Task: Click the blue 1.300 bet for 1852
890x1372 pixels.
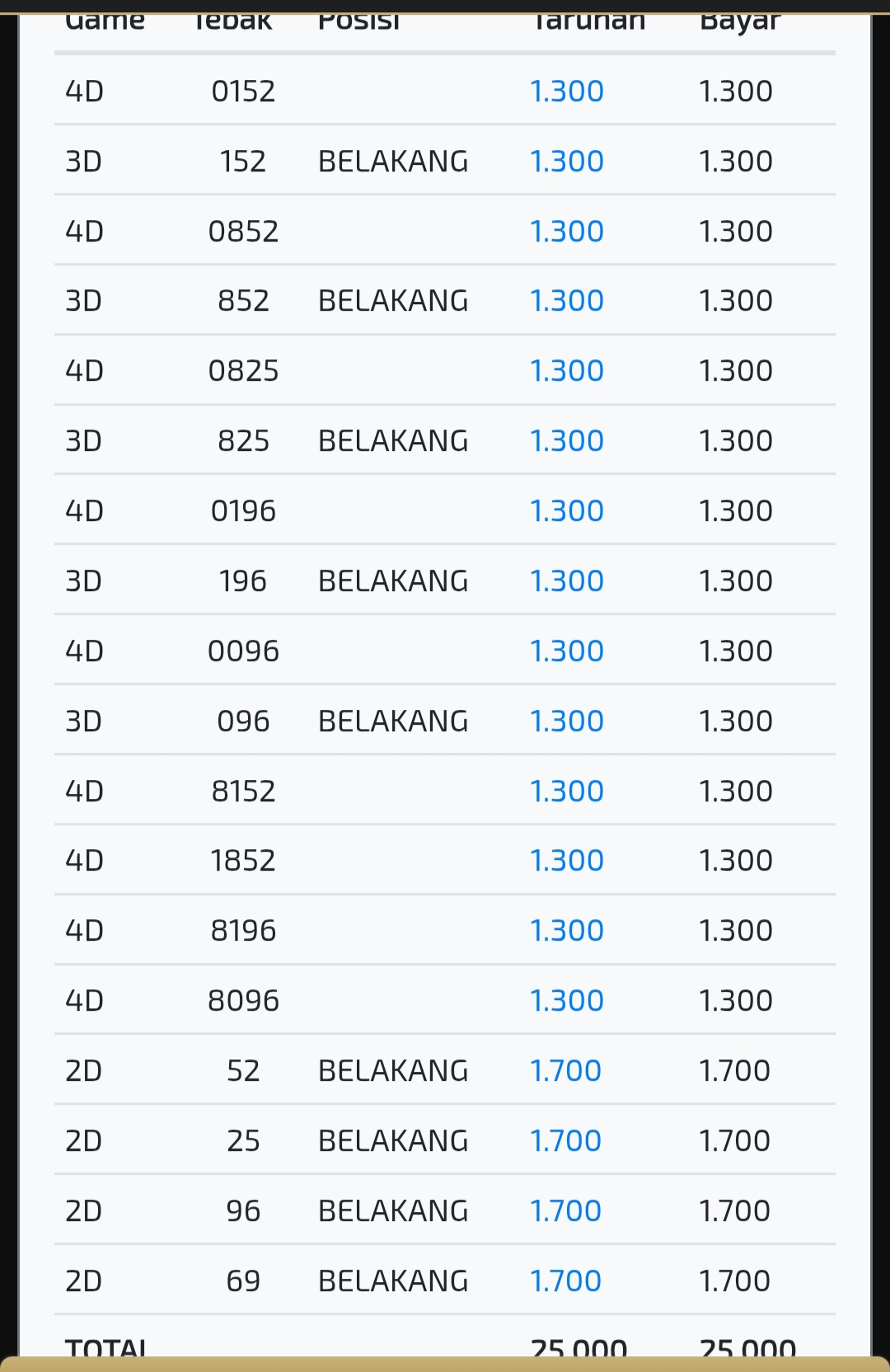Action: pyautogui.click(x=567, y=861)
